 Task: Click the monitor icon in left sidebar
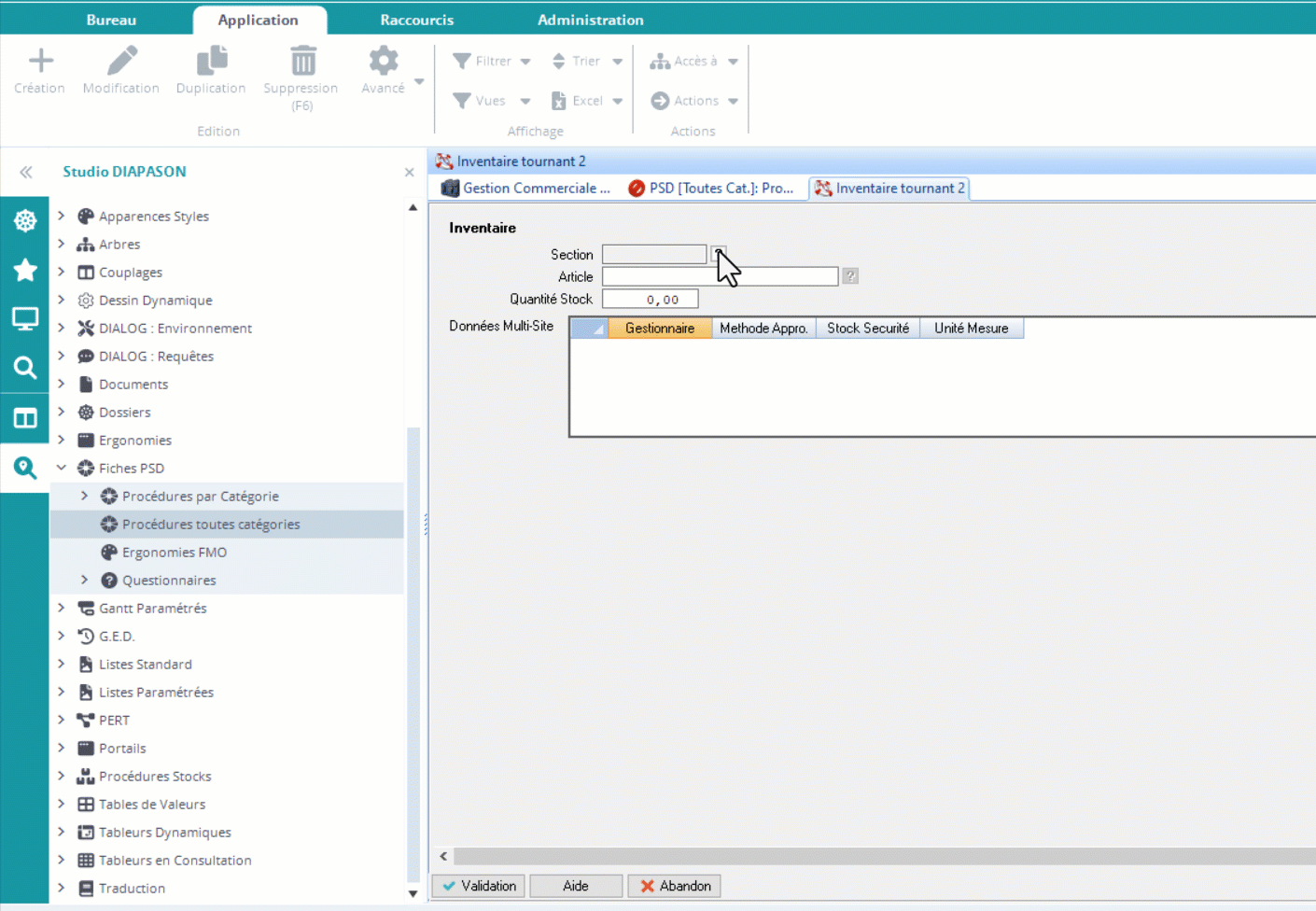(x=25, y=319)
